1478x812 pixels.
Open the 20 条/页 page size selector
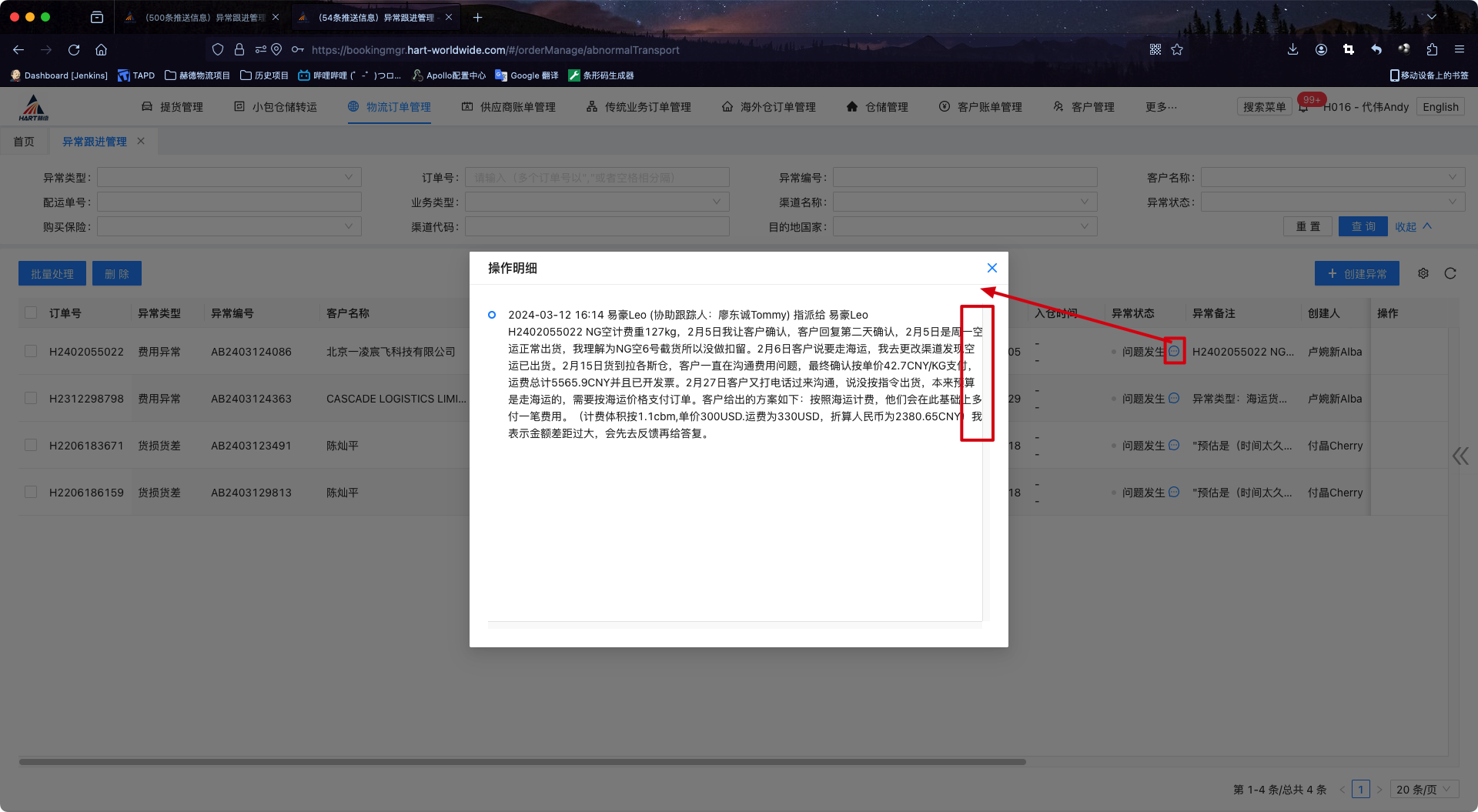[x=1423, y=790]
